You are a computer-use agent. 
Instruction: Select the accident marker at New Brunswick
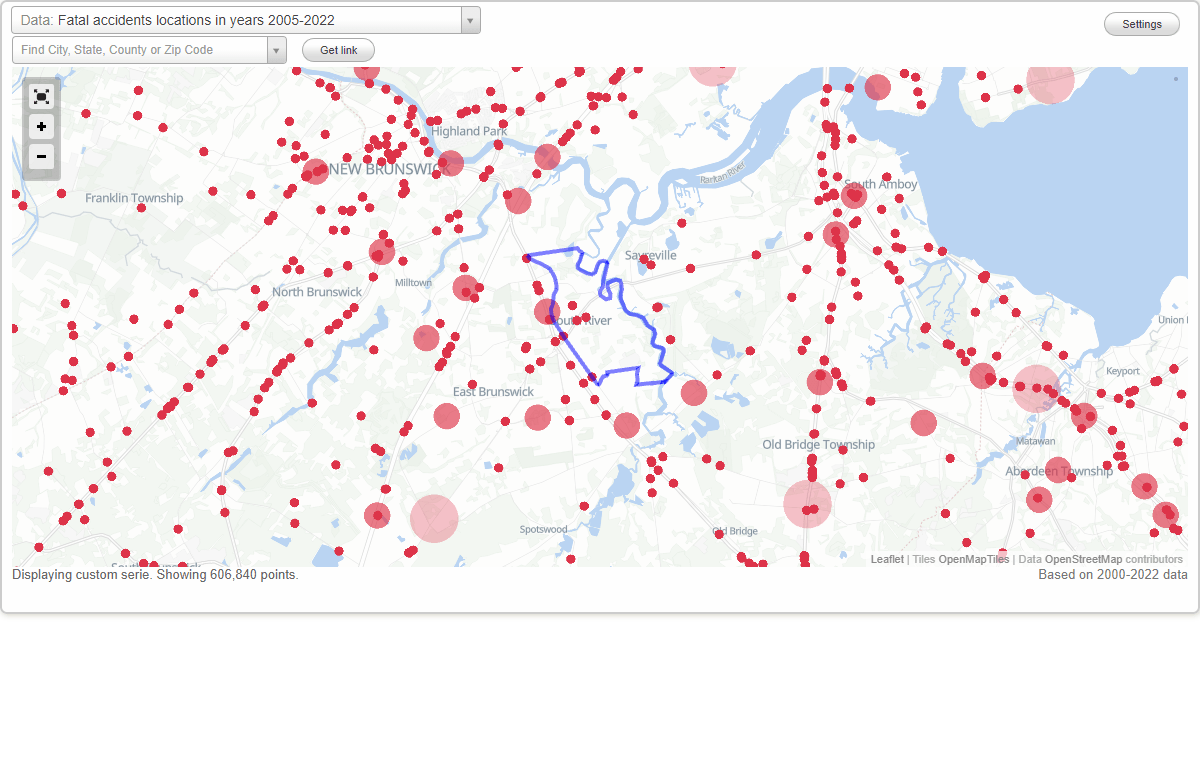tap(316, 172)
